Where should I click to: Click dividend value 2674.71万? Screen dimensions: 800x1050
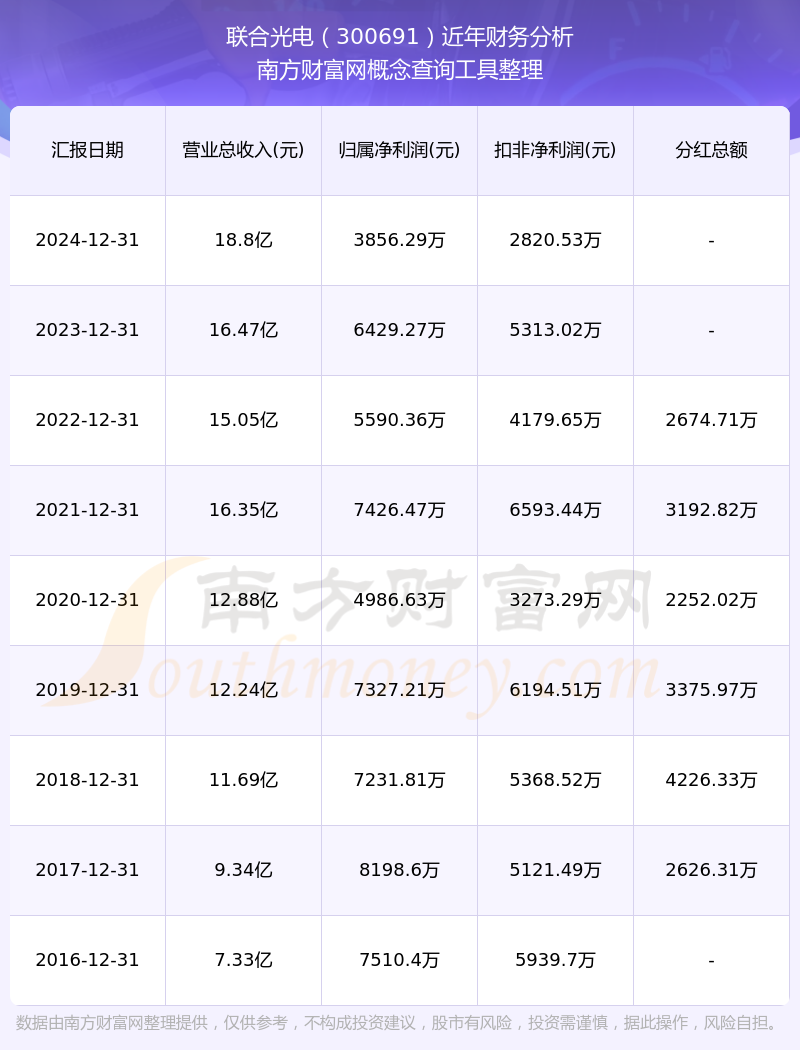711,420
